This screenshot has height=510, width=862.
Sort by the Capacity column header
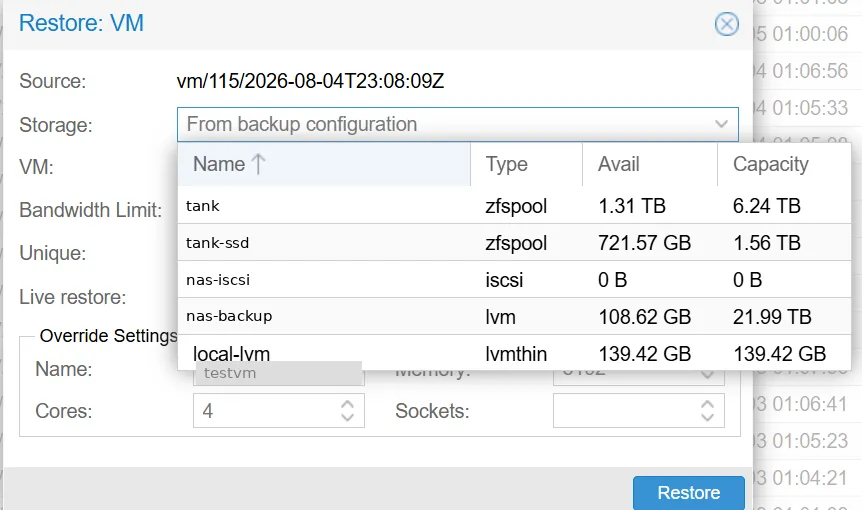click(x=784, y=164)
